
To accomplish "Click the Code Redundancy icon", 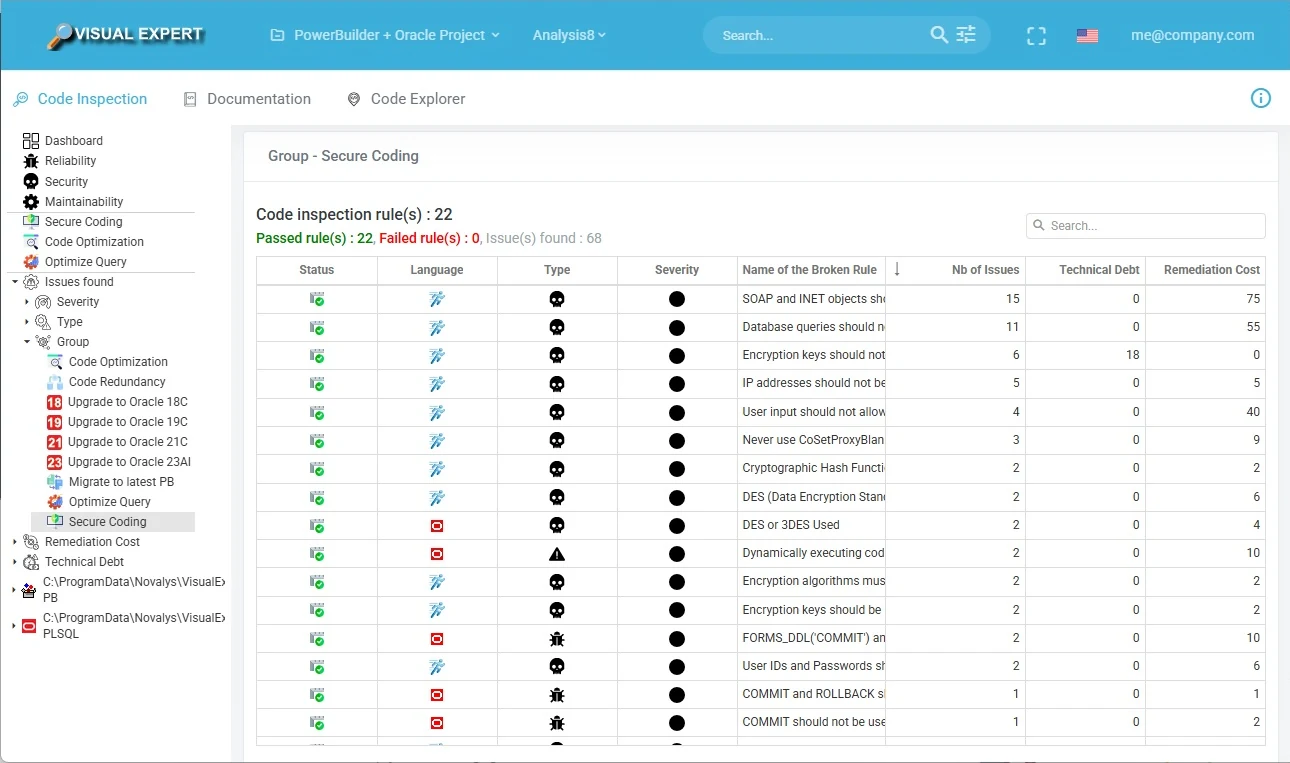I will (x=55, y=382).
